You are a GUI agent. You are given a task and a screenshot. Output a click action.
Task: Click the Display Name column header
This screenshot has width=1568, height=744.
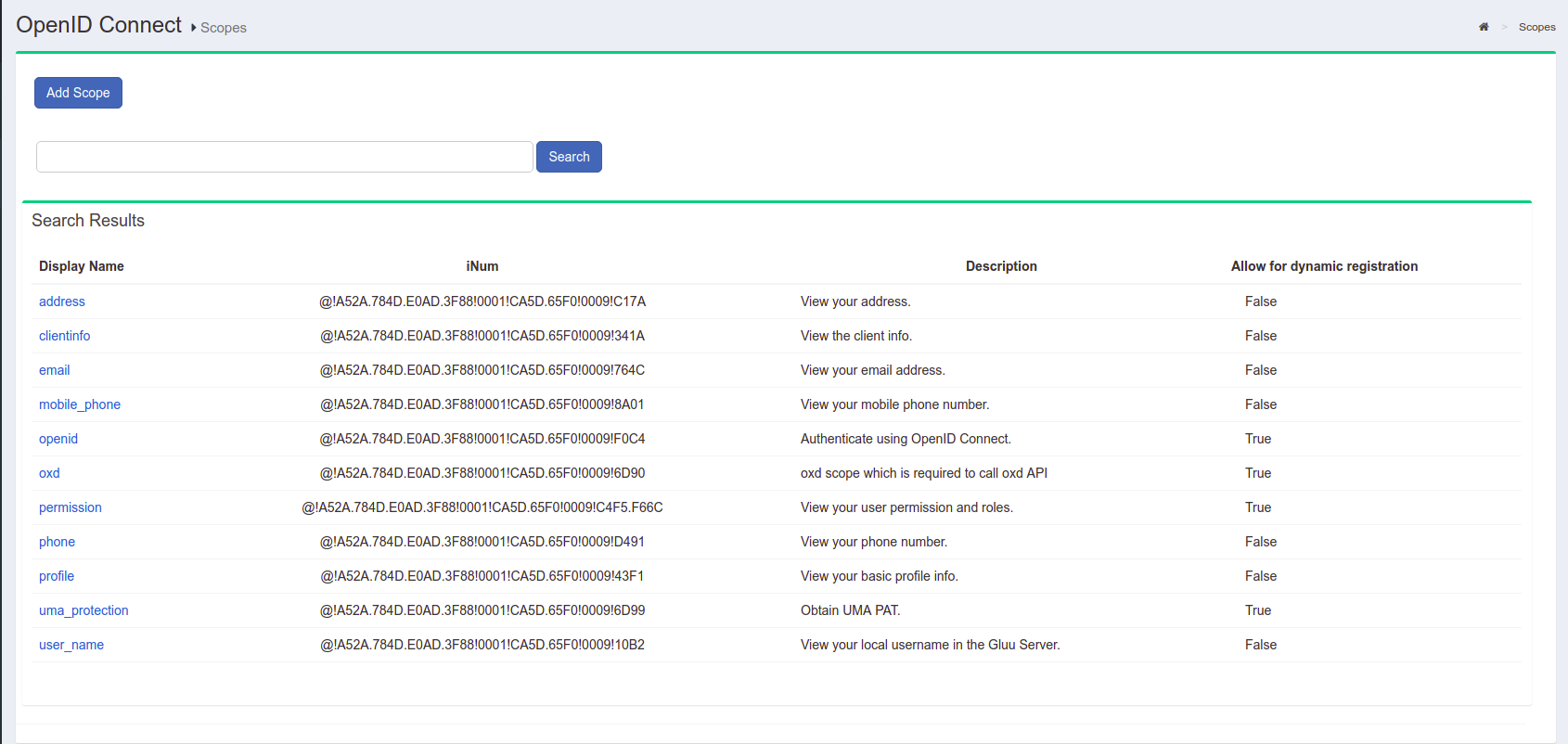(x=82, y=266)
